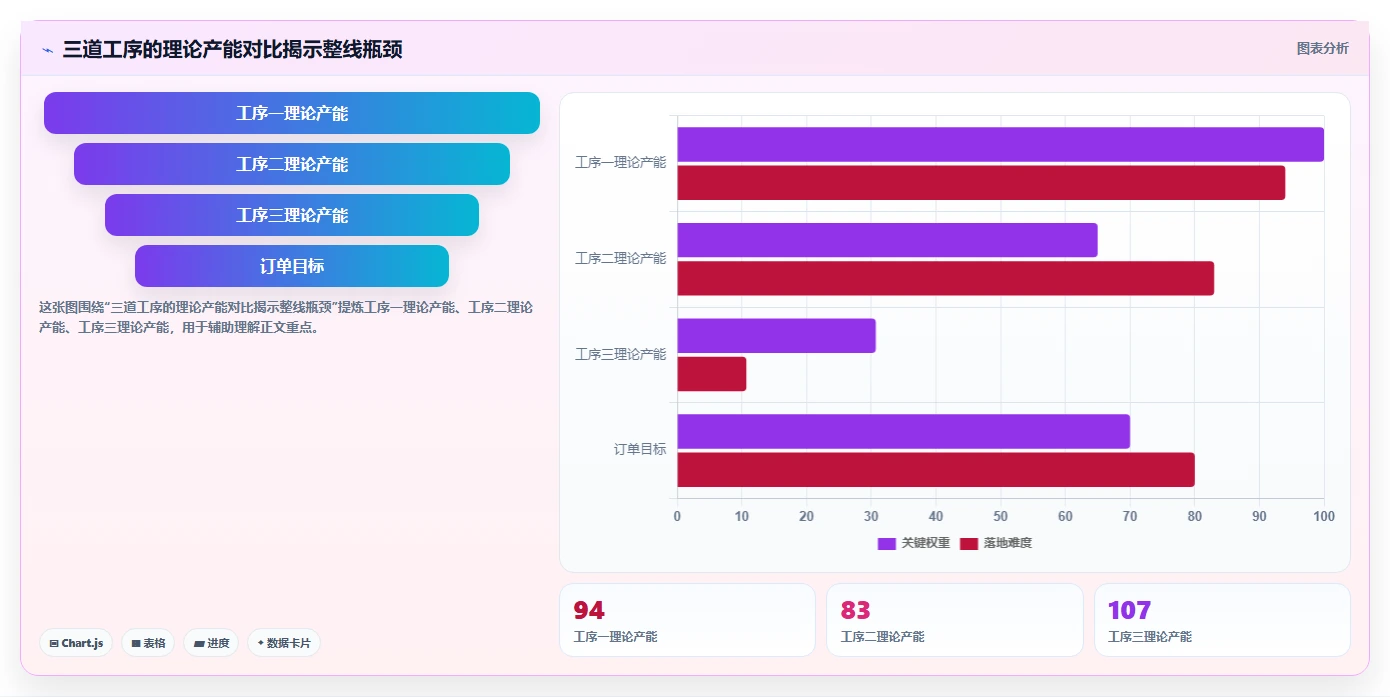Click the red 落地难度 bar for 工序三理论产能
The height and width of the screenshot is (697, 1390).
[712, 374]
